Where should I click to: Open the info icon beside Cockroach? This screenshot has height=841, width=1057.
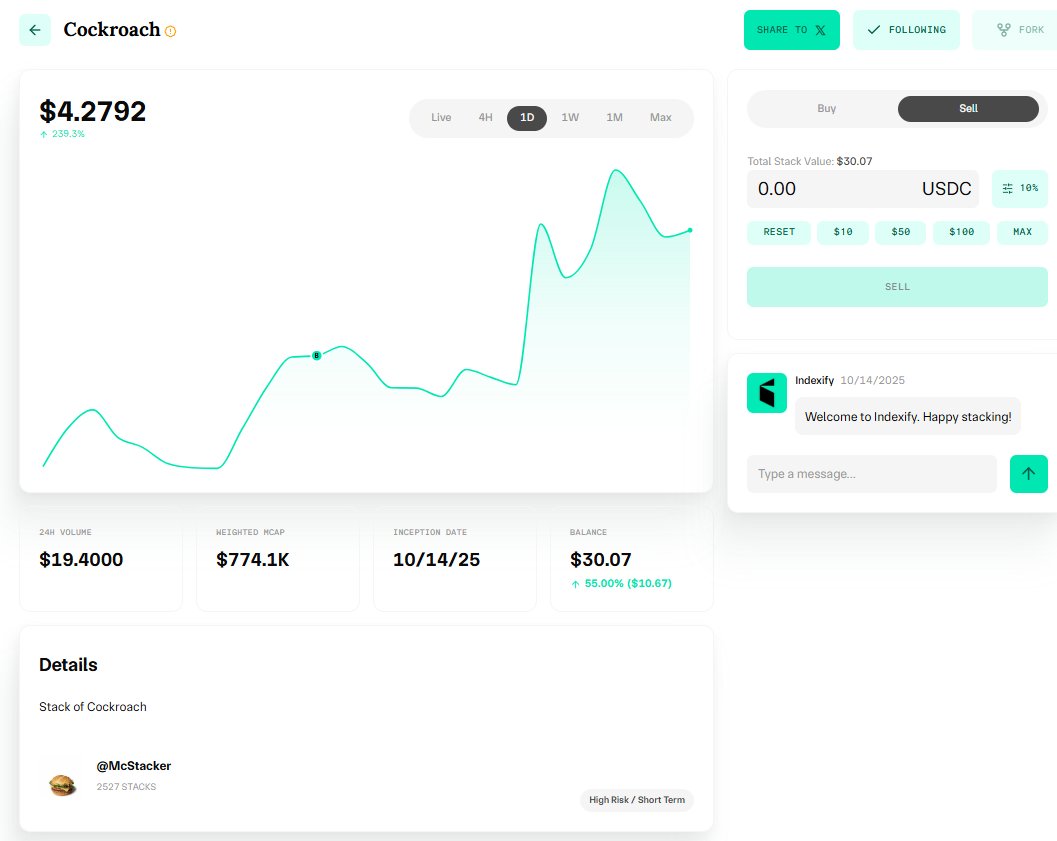171,31
